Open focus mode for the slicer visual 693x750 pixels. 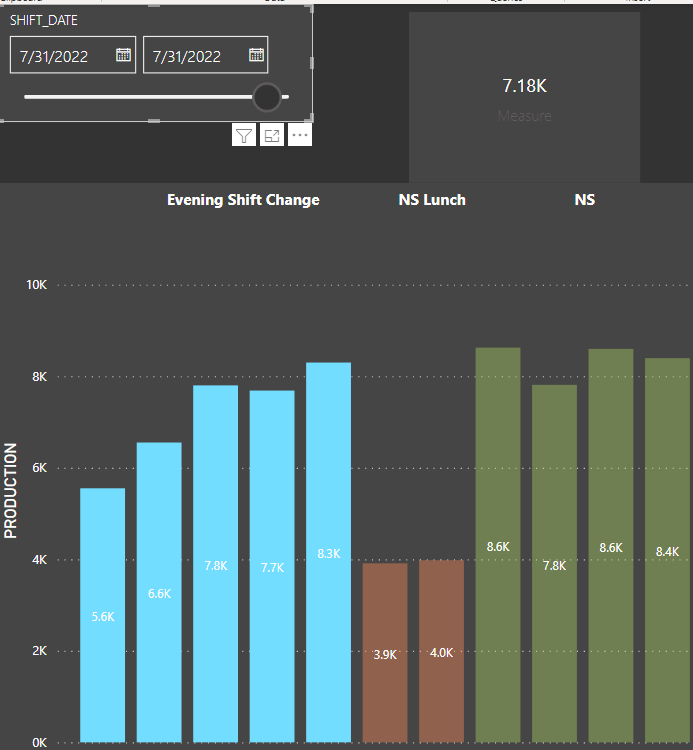(272, 135)
